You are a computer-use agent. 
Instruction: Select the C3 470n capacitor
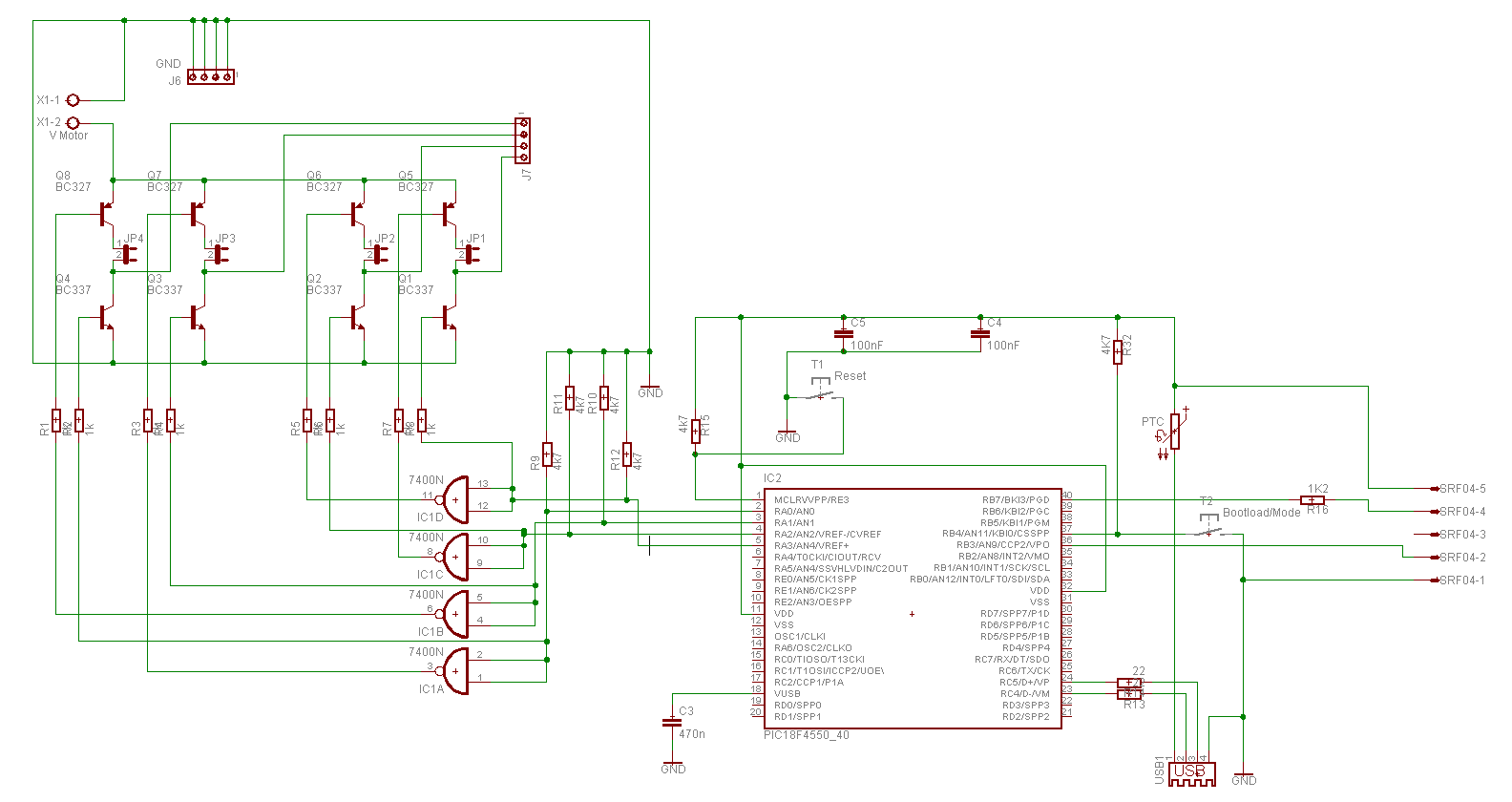pos(672,723)
